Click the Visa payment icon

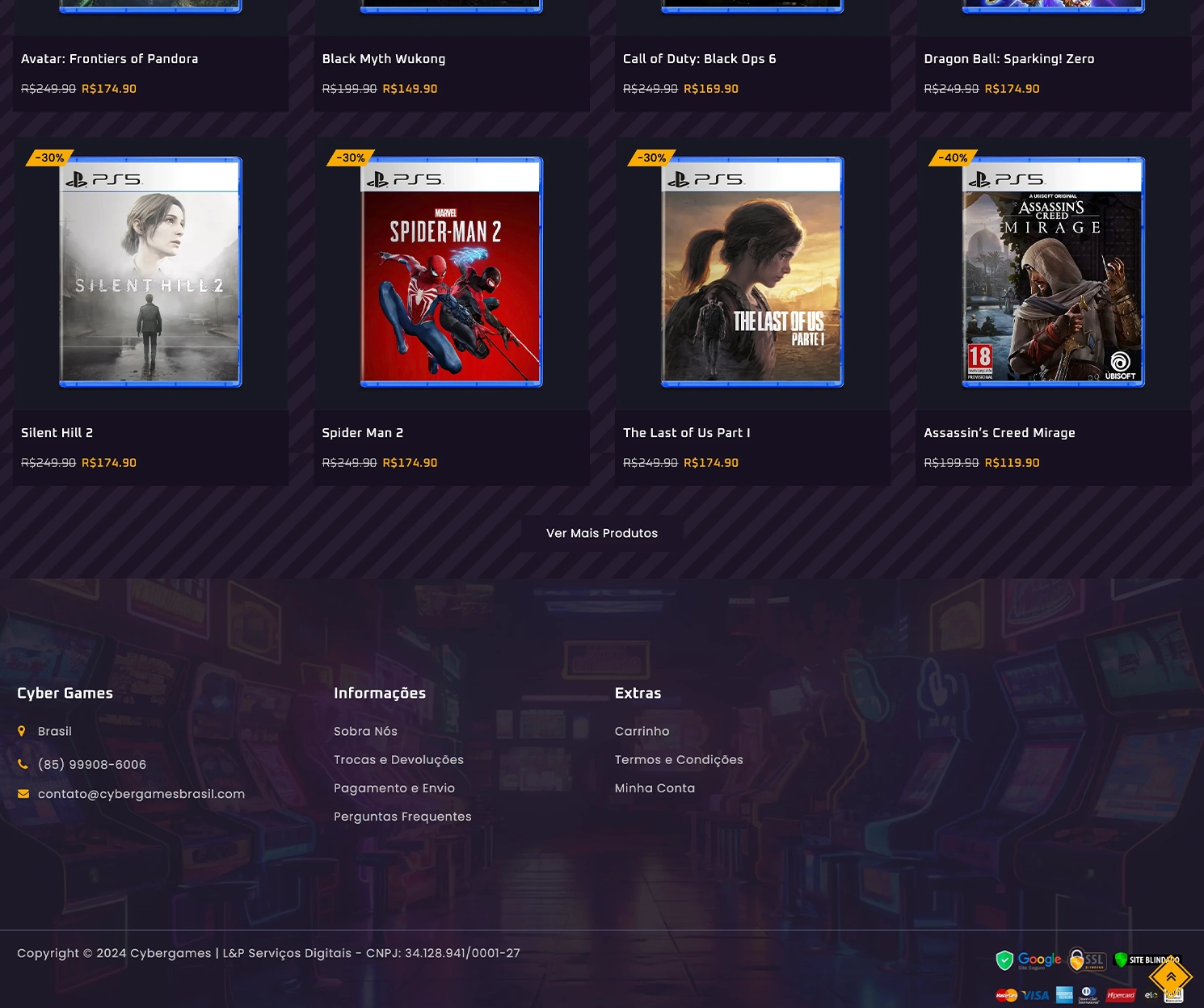[x=1035, y=995]
